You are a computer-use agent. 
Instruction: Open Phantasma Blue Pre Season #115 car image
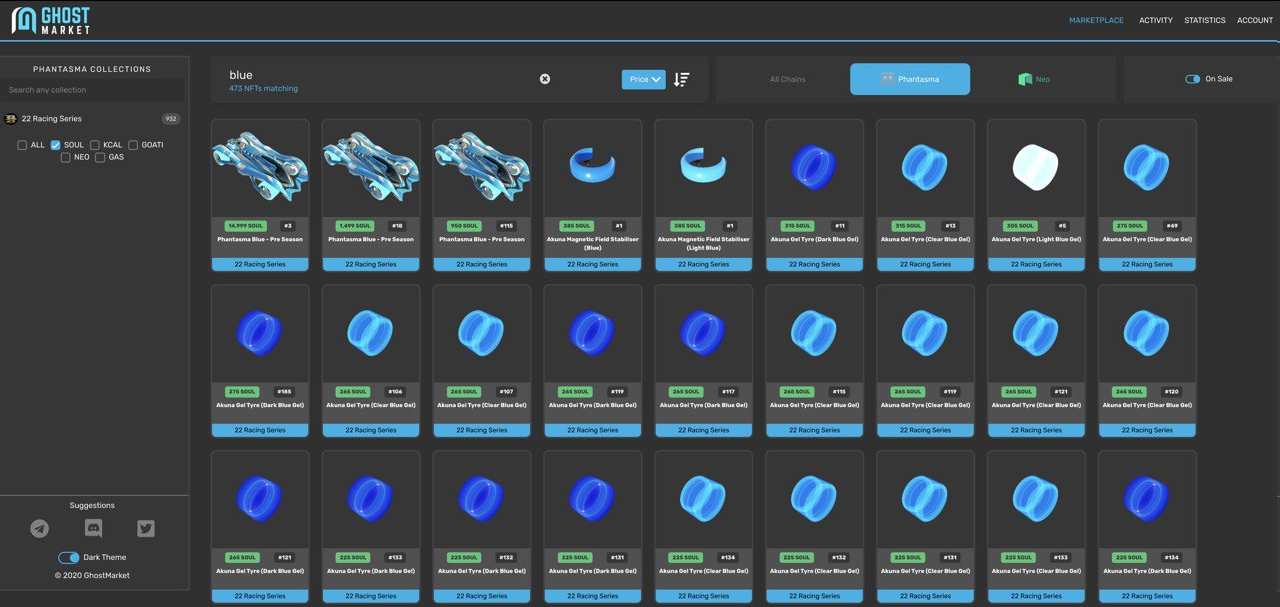click(482, 168)
